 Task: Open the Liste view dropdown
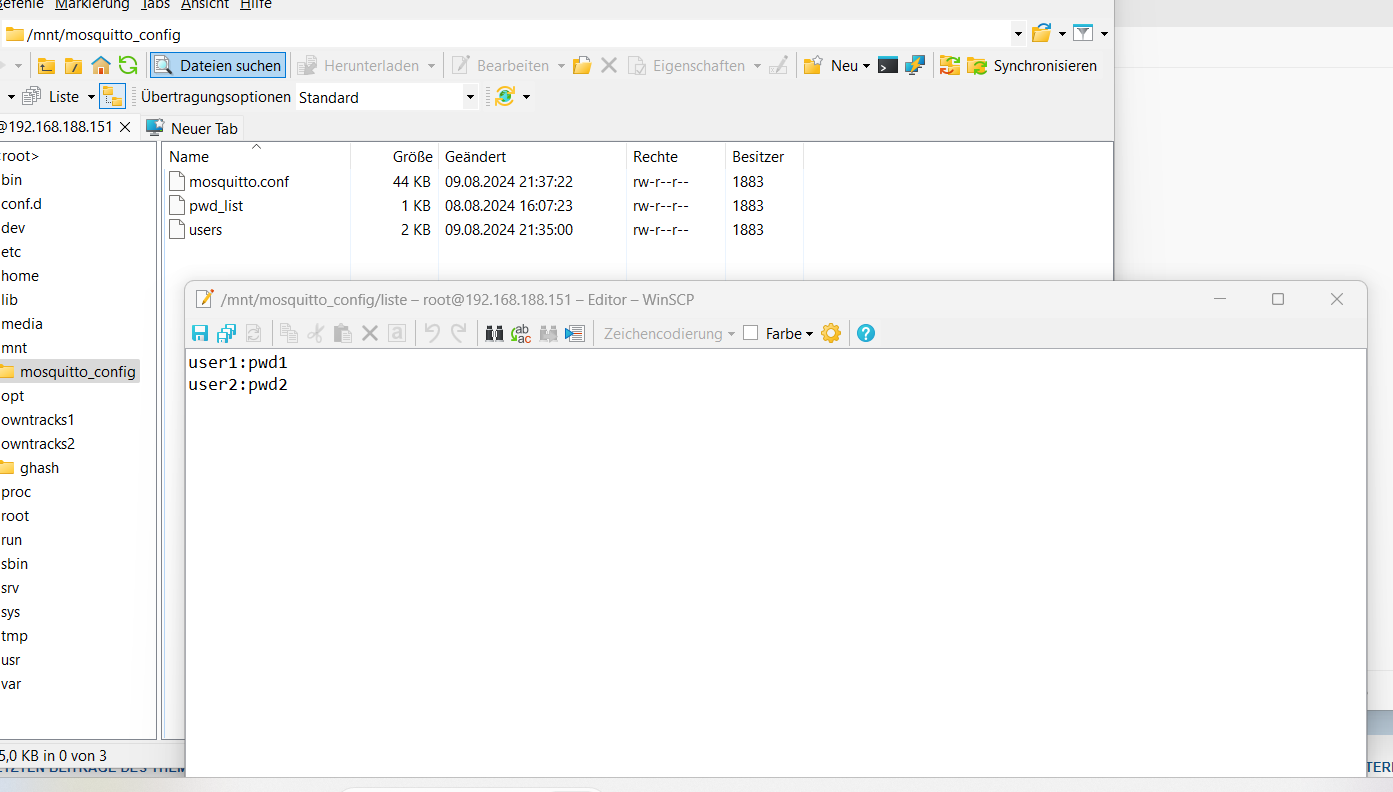(91, 97)
